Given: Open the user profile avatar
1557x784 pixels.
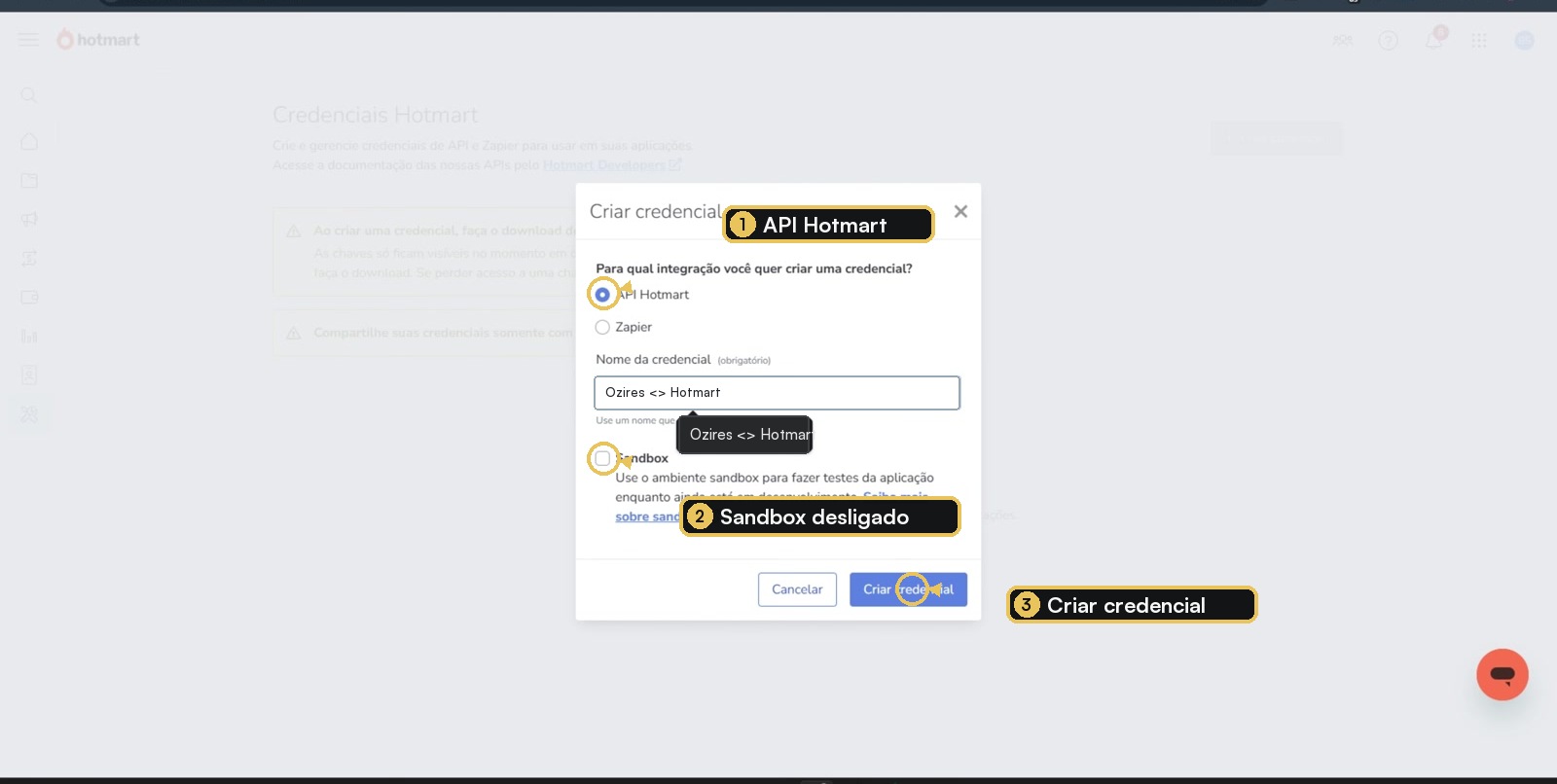Looking at the screenshot, I should 1525,41.
